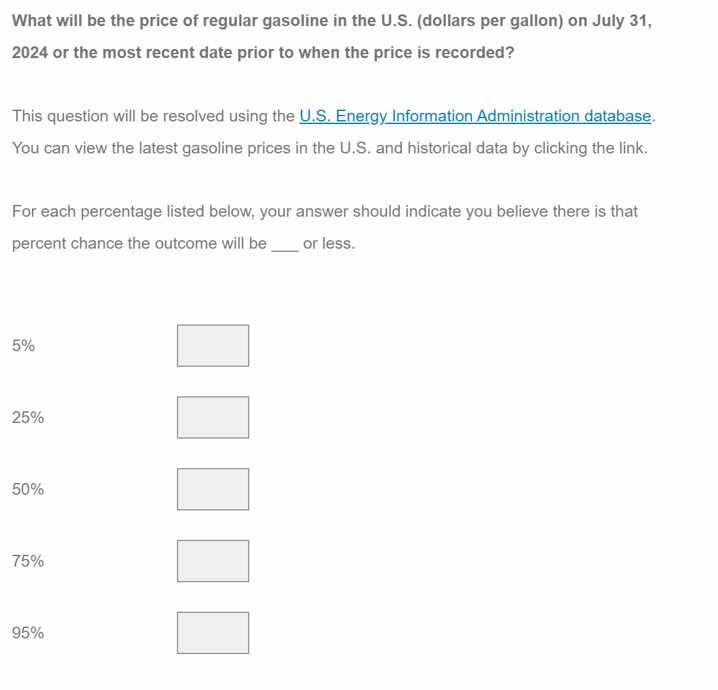Viewport: 718px width, 690px height.
Task: Click the 5% percentage label
Action: click(24, 346)
